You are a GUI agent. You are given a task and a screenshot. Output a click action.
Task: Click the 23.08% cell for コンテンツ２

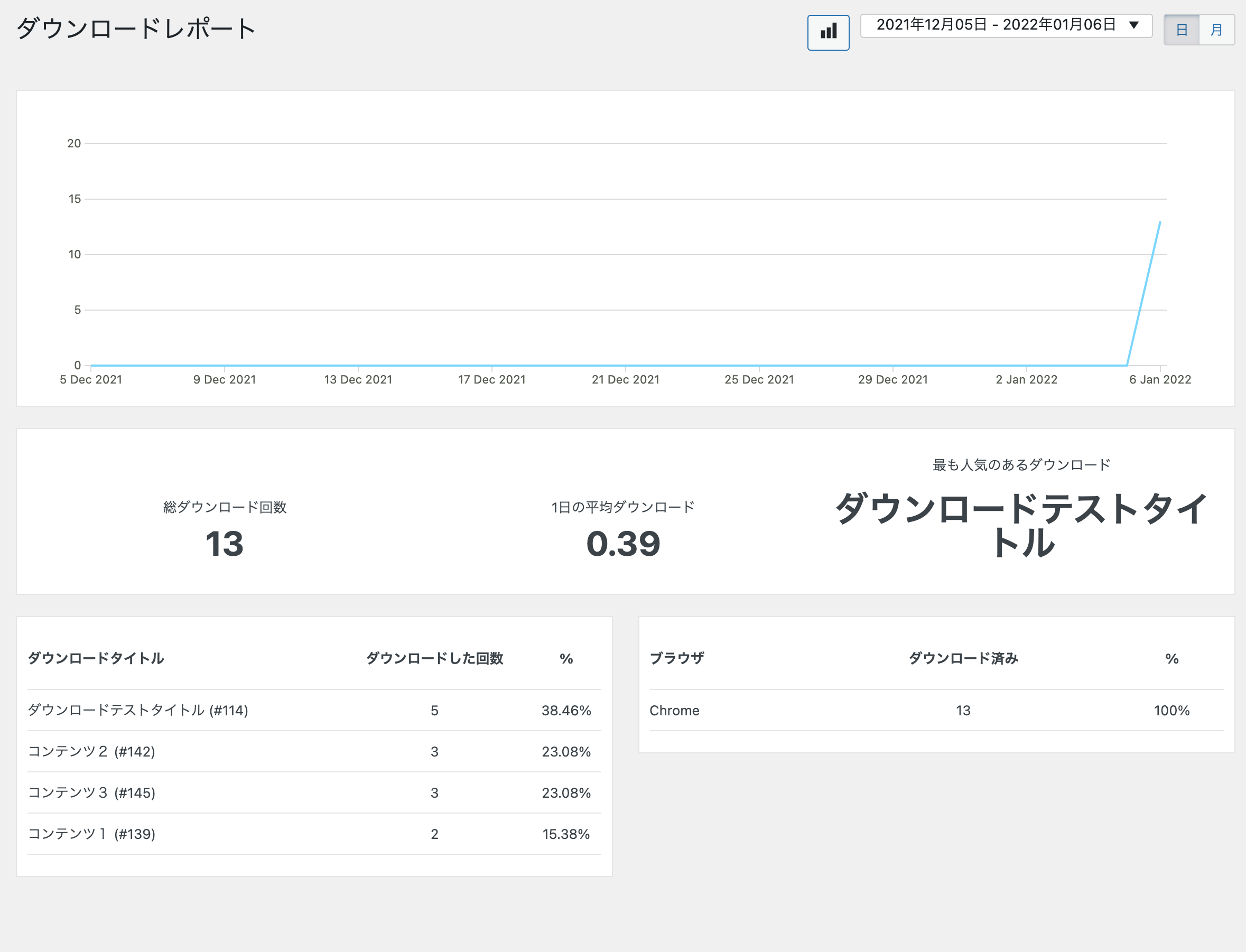[x=566, y=752]
